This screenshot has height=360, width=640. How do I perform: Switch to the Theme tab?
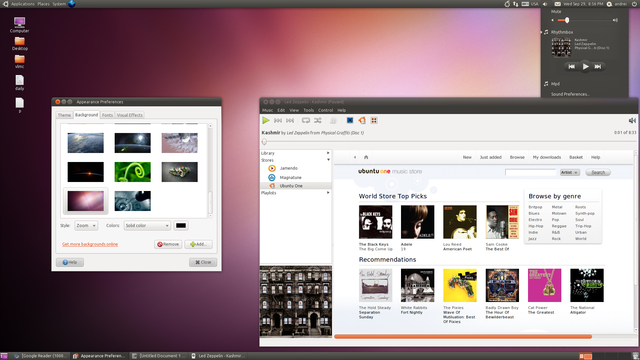pos(64,115)
